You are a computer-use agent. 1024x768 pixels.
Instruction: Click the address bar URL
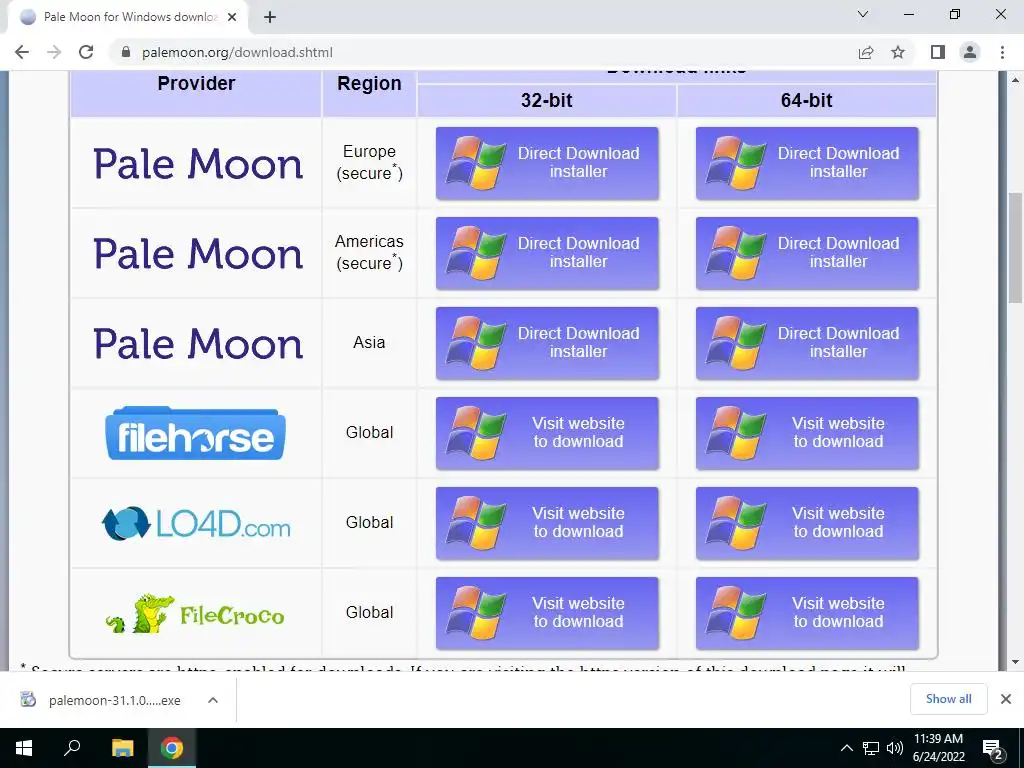(x=237, y=52)
